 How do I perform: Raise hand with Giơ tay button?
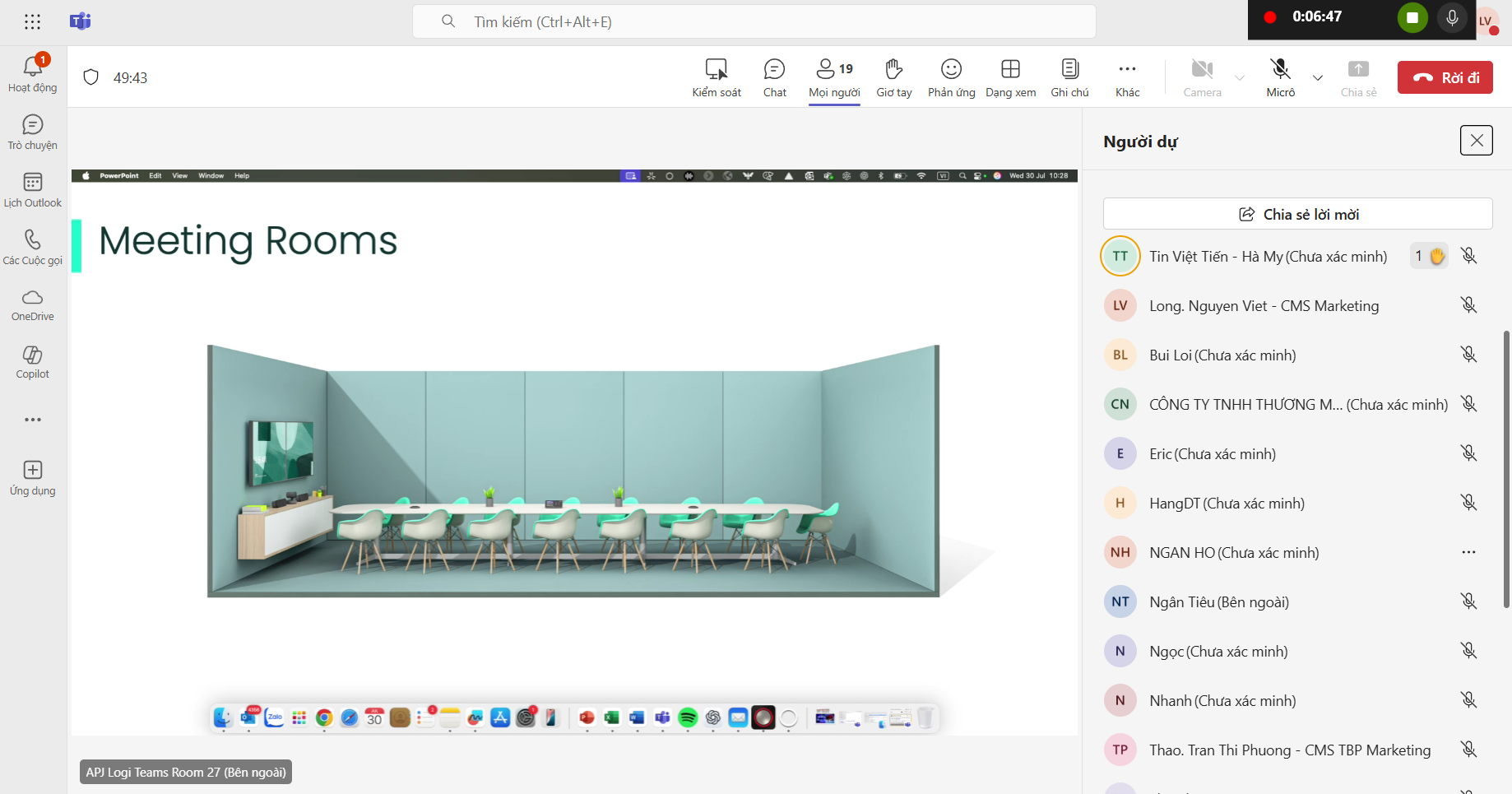(x=893, y=78)
